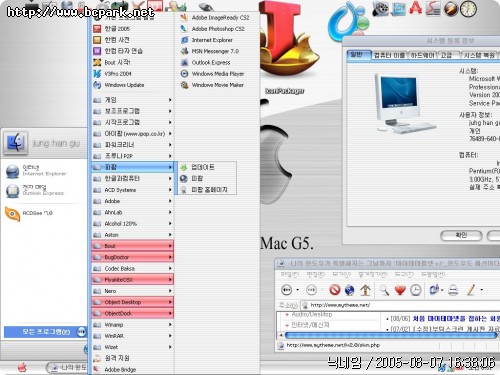The width and height of the screenshot is (500, 375).
Task: Expand the ACD Systems folder
Action: click(x=133, y=190)
